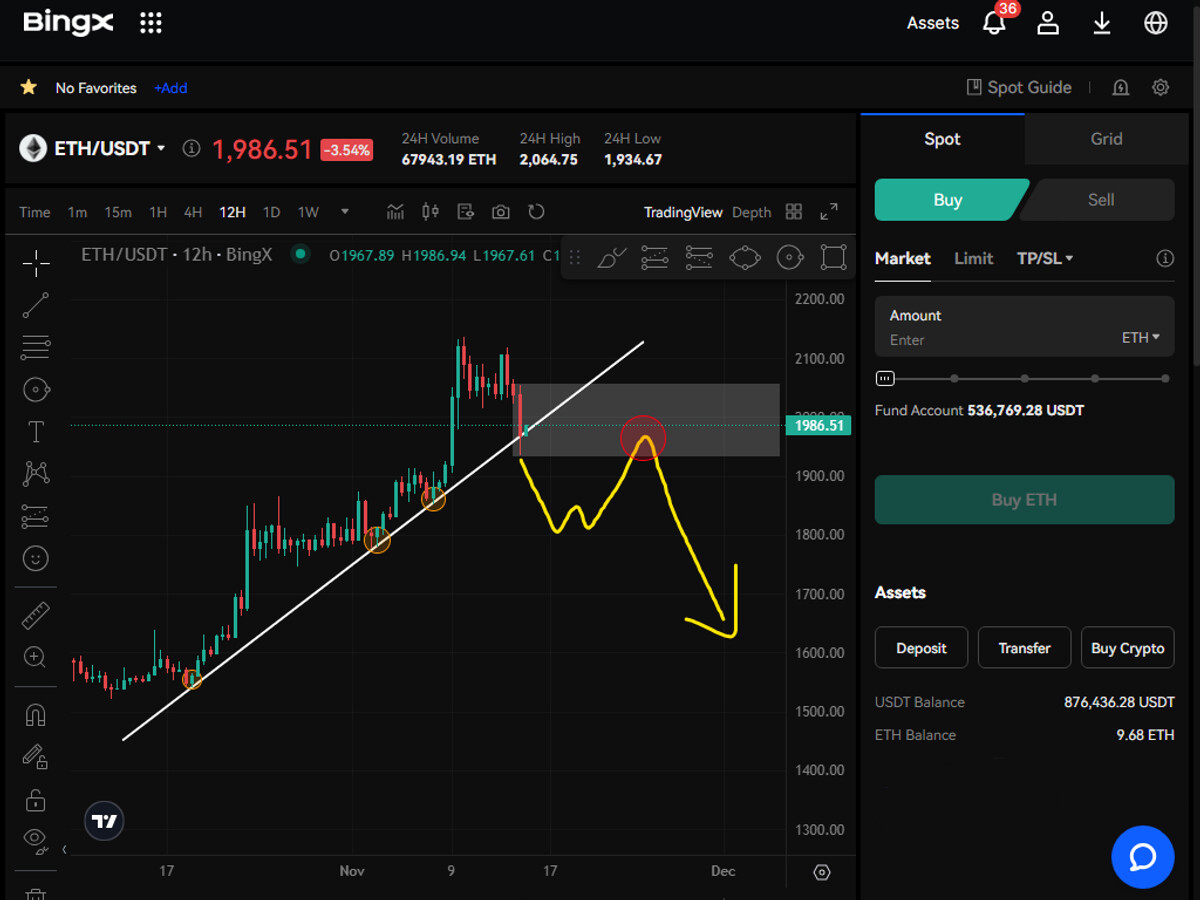Switch to the Sell side
Image resolution: width=1200 pixels, height=900 pixels.
click(1100, 200)
